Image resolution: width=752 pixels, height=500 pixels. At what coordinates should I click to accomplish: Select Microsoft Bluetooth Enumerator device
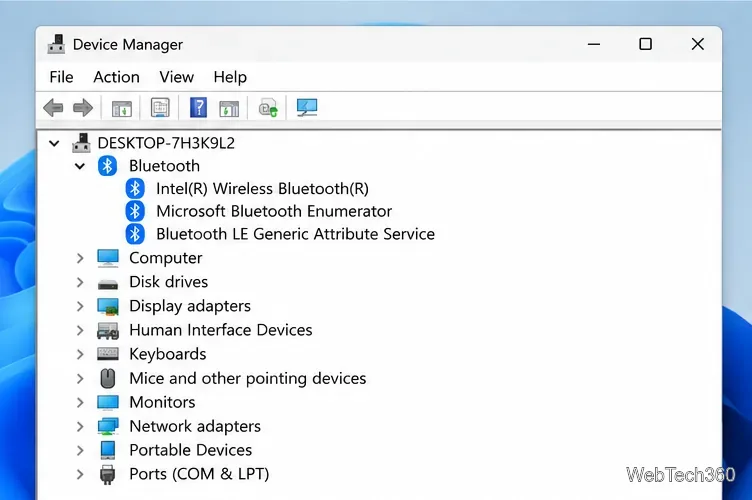(x=274, y=211)
